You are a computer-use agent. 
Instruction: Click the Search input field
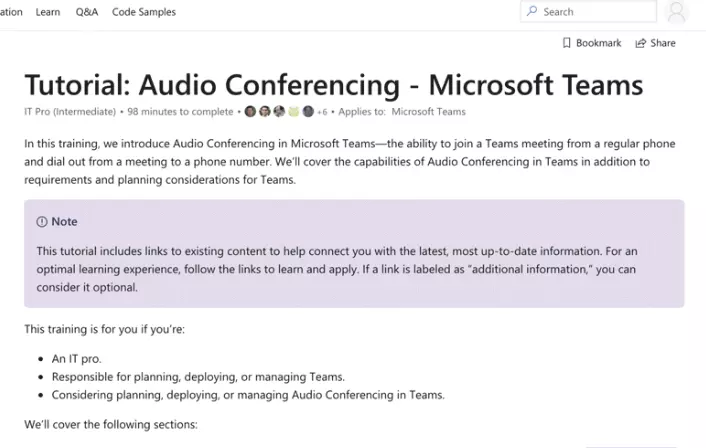click(588, 12)
